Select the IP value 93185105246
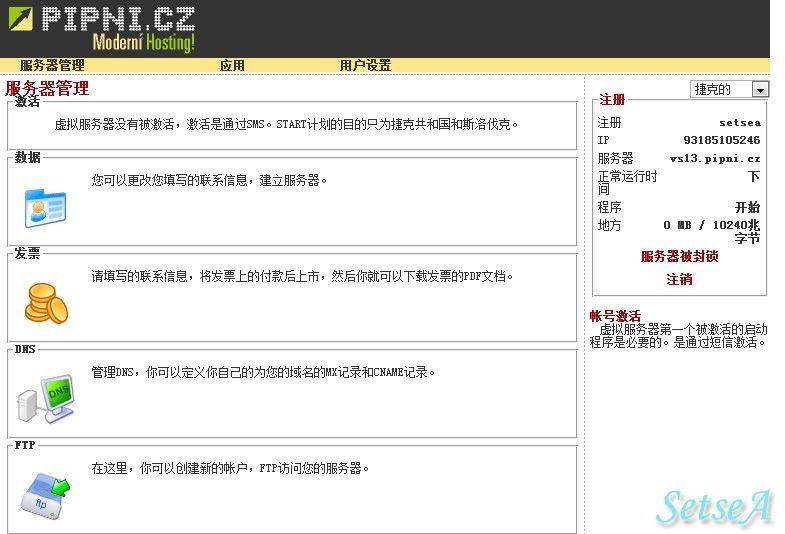Screen dimensions: 785x534 (x=721, y=140)
